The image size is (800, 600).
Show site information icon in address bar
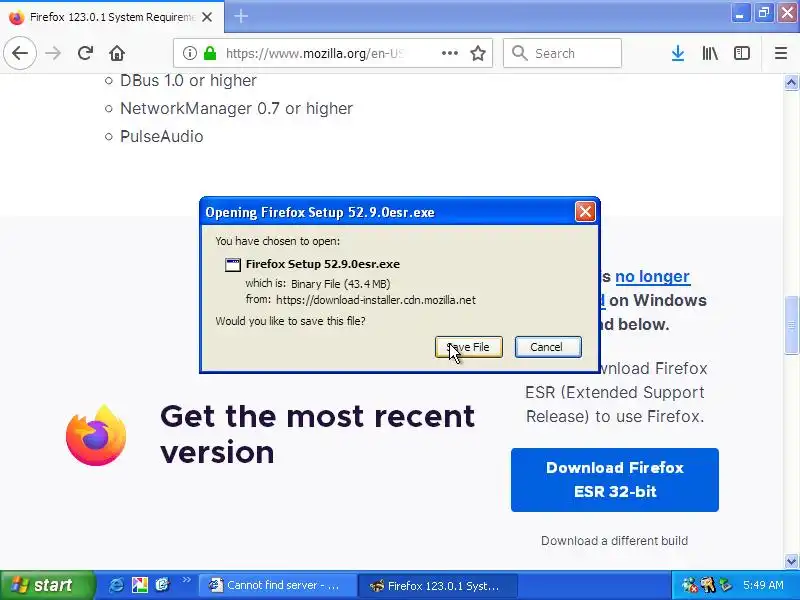point(189,53)
